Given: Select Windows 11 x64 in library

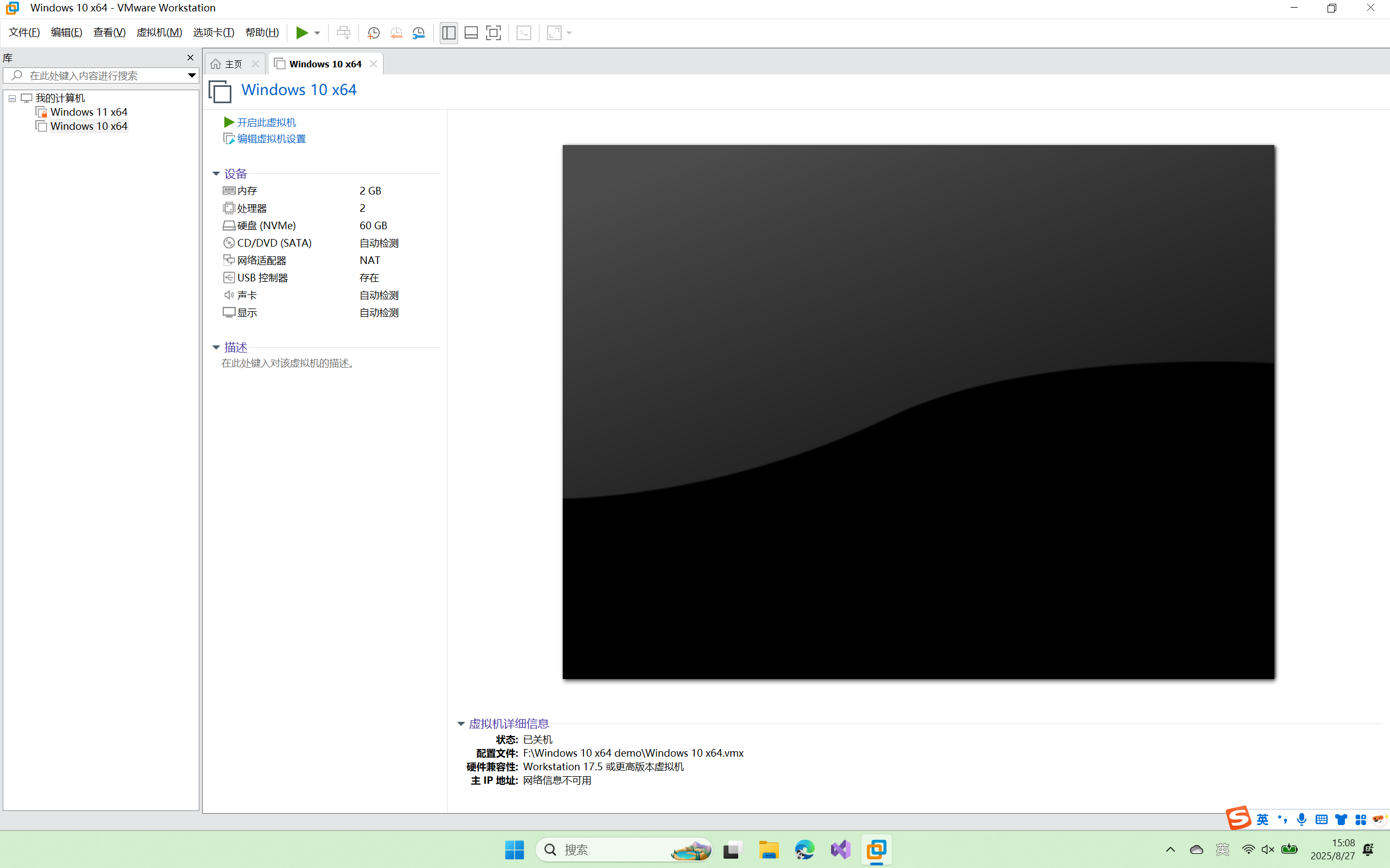Looking at the screenshot, I should [89, 112].
